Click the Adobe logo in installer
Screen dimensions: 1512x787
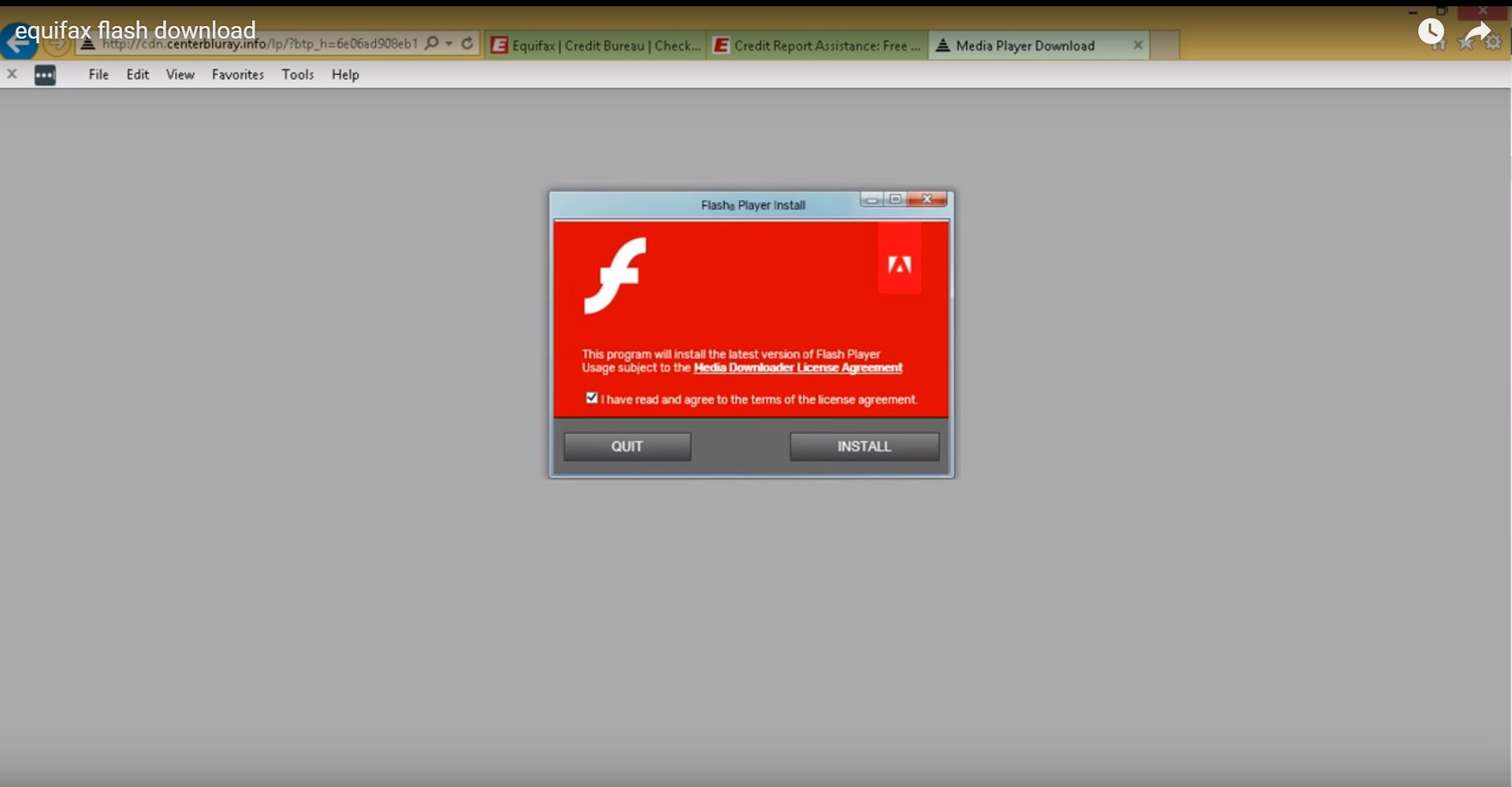[x=900, y=264]
